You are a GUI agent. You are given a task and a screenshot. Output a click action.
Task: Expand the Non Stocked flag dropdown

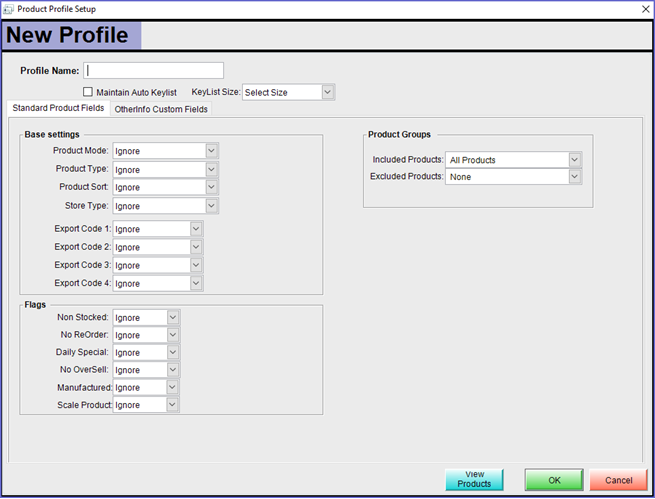pyautogui.click(x=173, y=317)
